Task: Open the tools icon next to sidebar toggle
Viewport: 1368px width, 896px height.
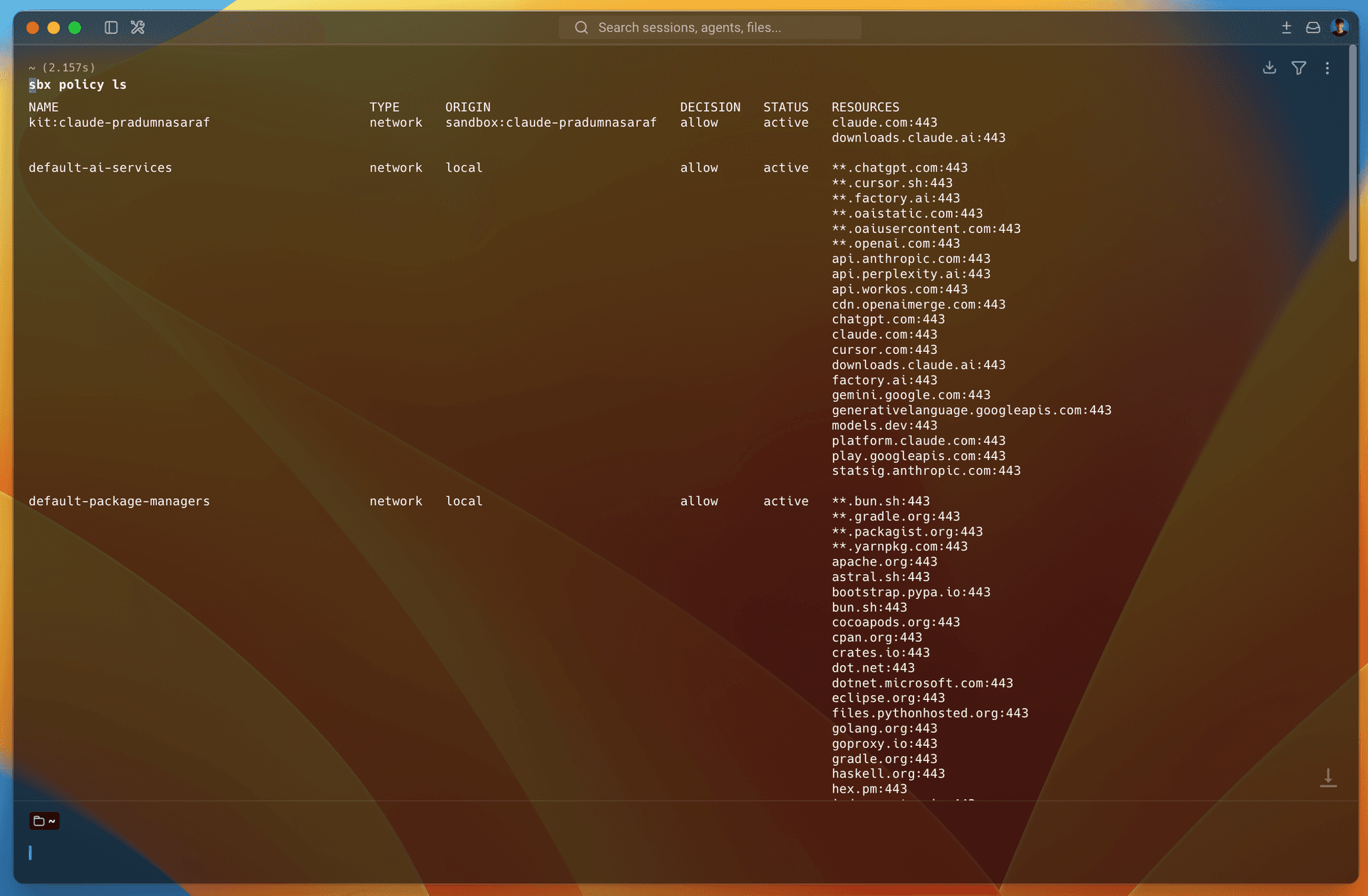Action: tap(138, 27)
